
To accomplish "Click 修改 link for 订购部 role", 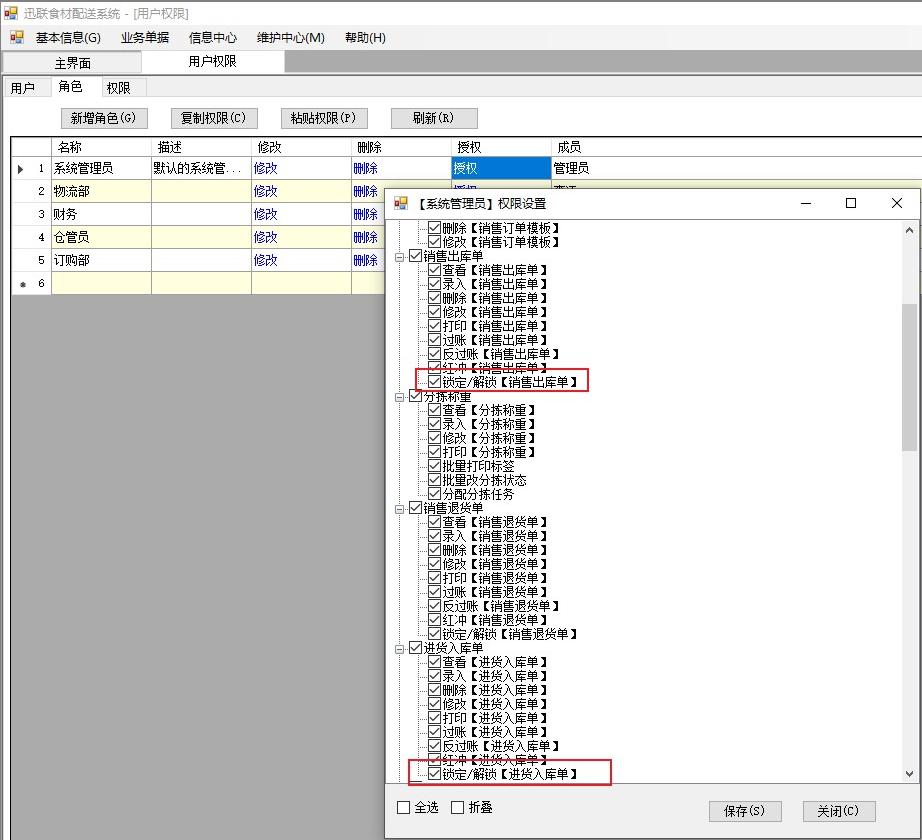I will tap(265, 260).
